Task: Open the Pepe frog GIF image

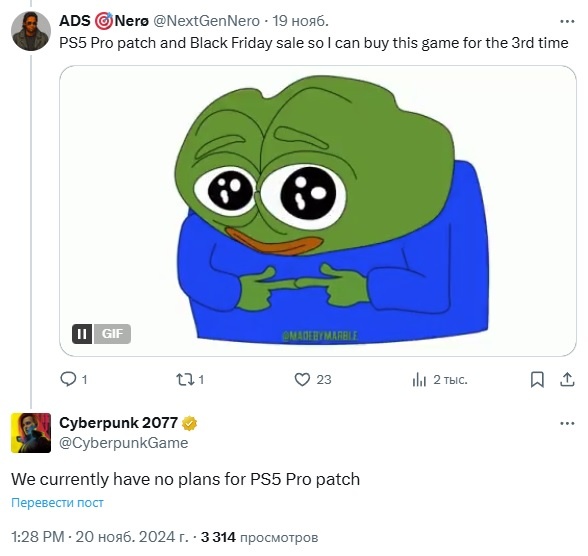Action: tap(318, 211)
